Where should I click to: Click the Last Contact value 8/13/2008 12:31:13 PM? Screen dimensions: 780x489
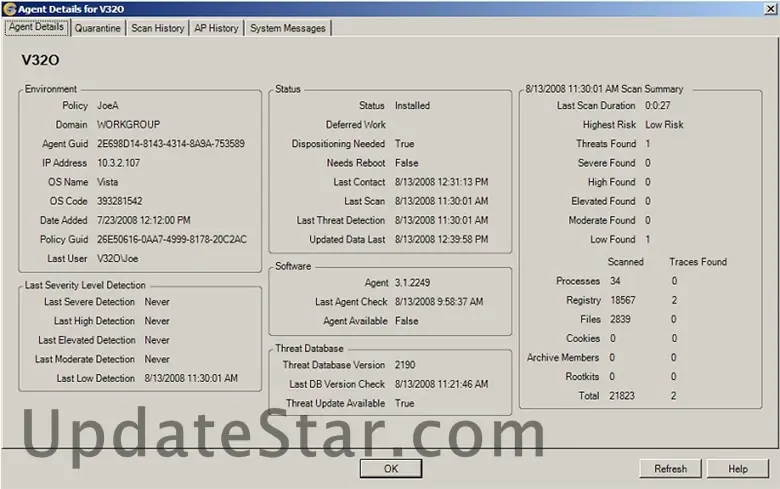click(441, 182)
